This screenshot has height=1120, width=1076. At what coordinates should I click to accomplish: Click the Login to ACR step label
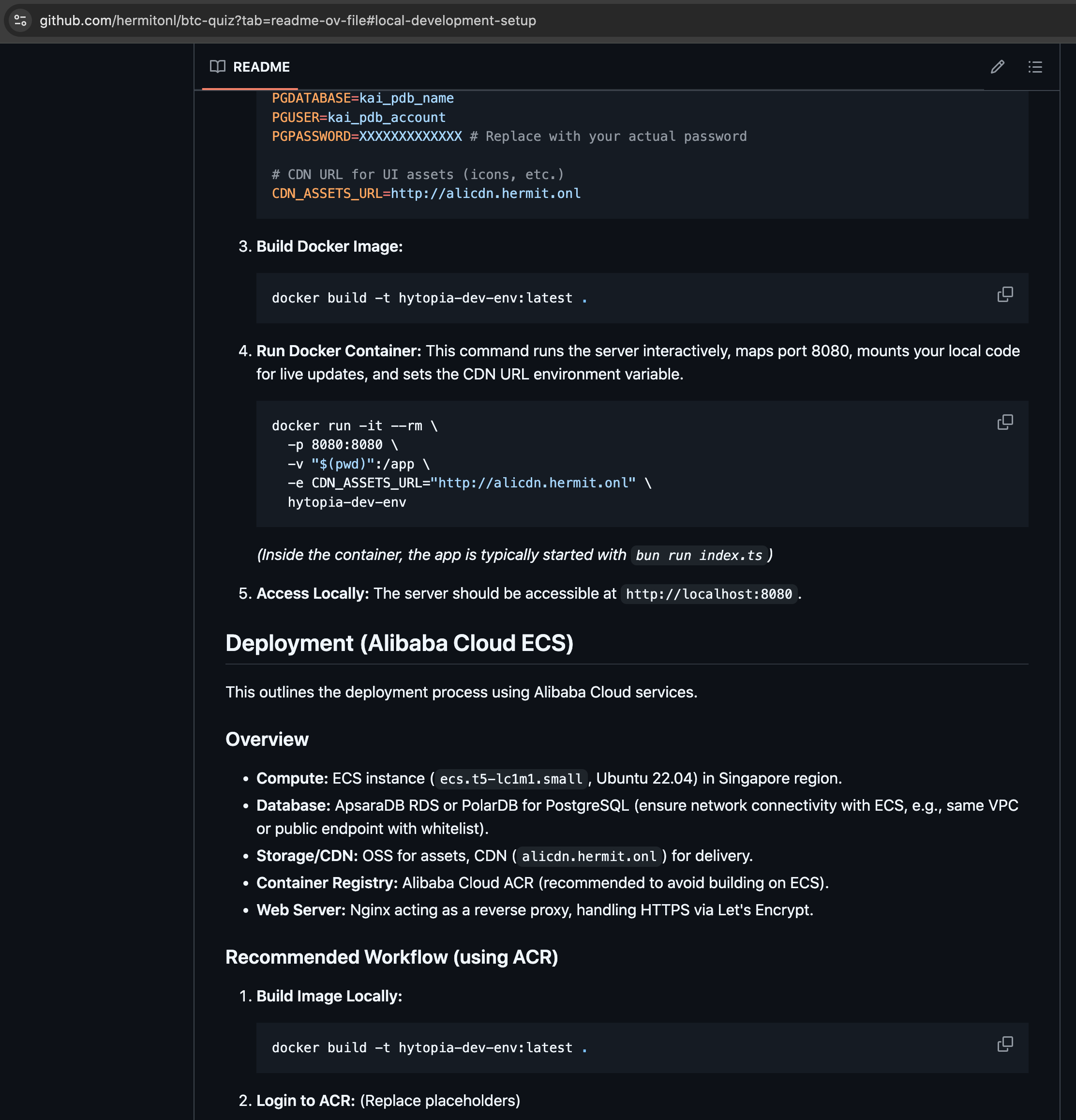[x=306, y=1101]
